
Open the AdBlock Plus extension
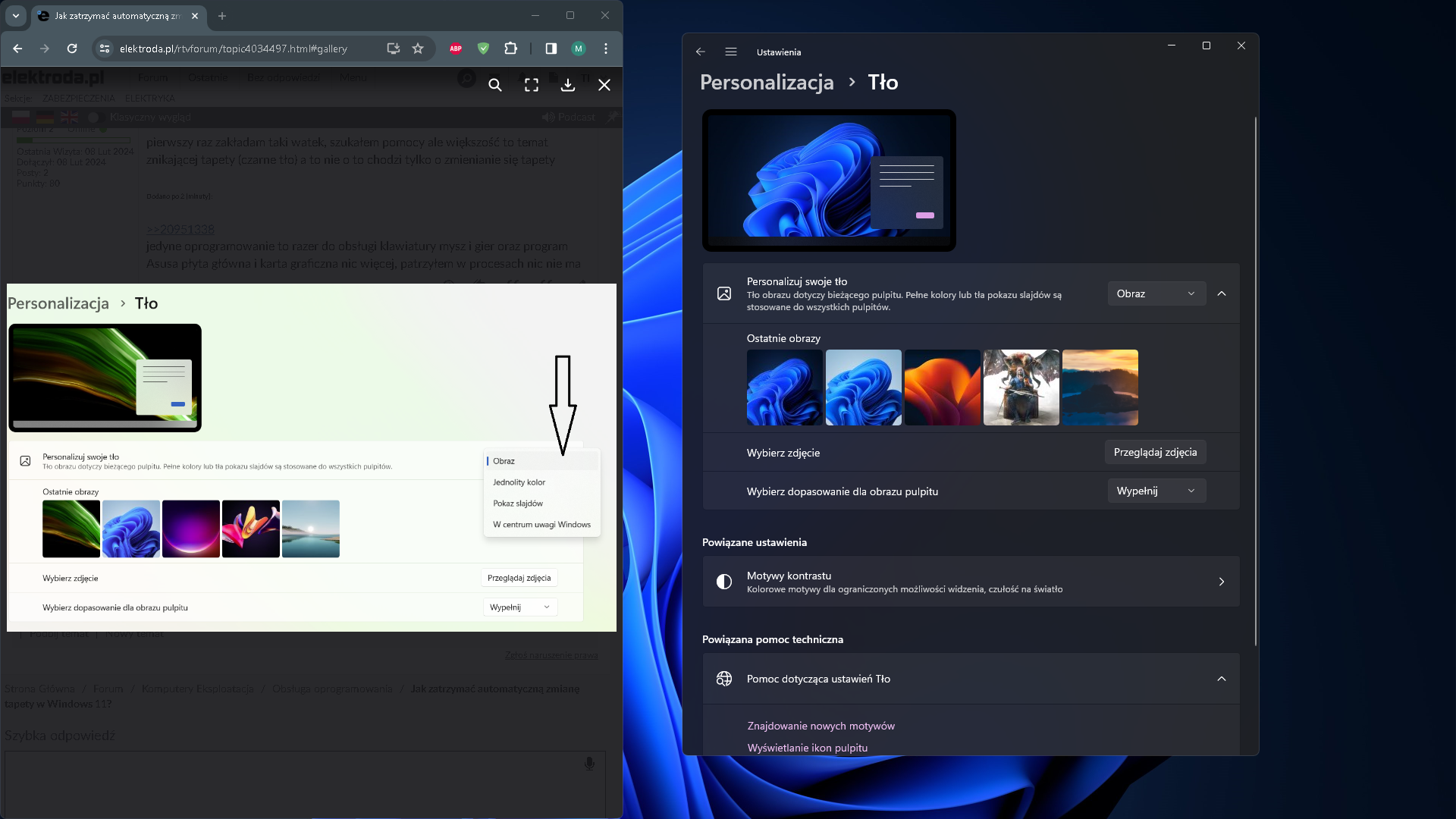tap(456, 49)
